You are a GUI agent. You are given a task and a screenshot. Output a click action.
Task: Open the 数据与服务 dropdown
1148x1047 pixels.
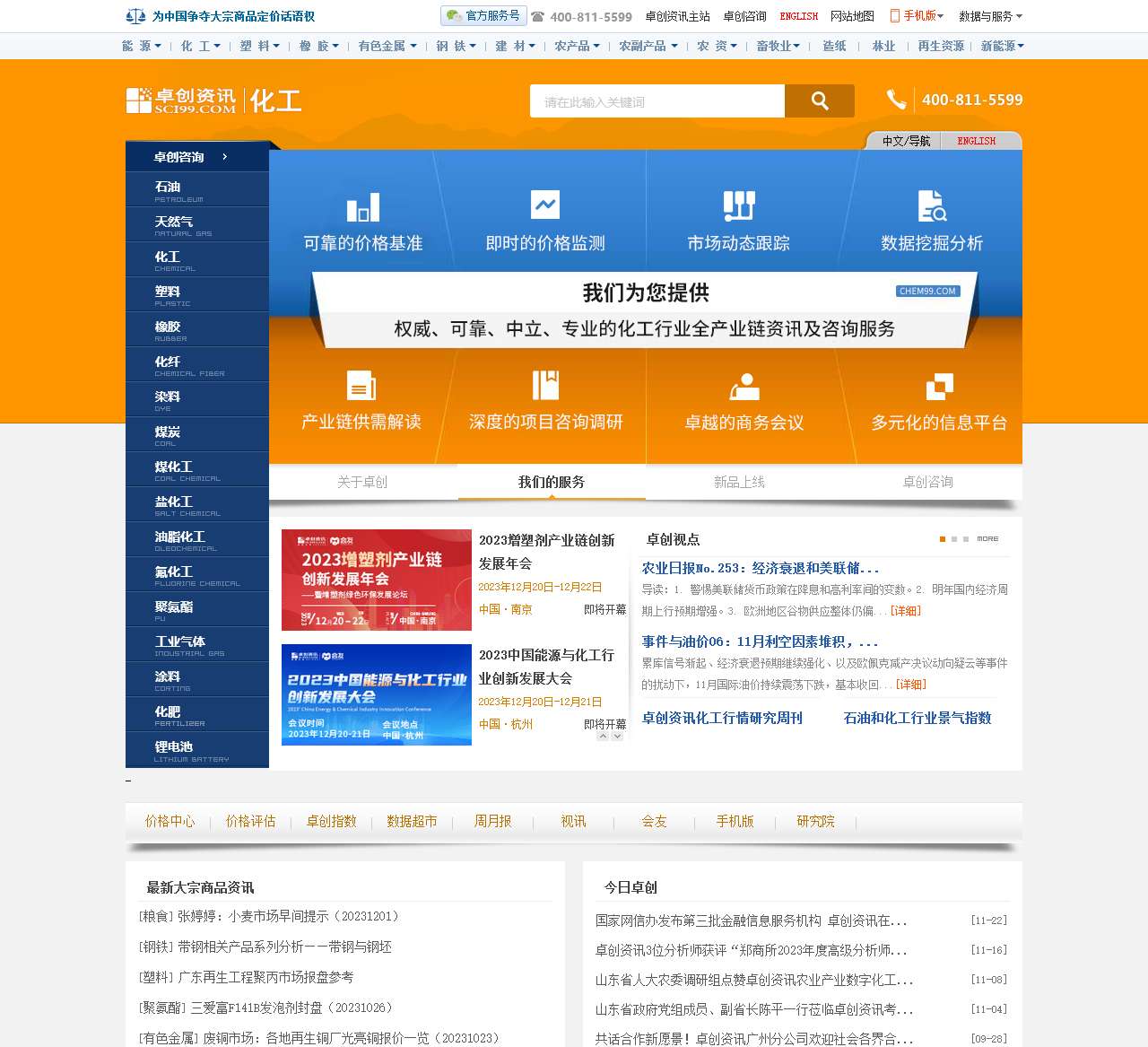[x=990, y=16]
